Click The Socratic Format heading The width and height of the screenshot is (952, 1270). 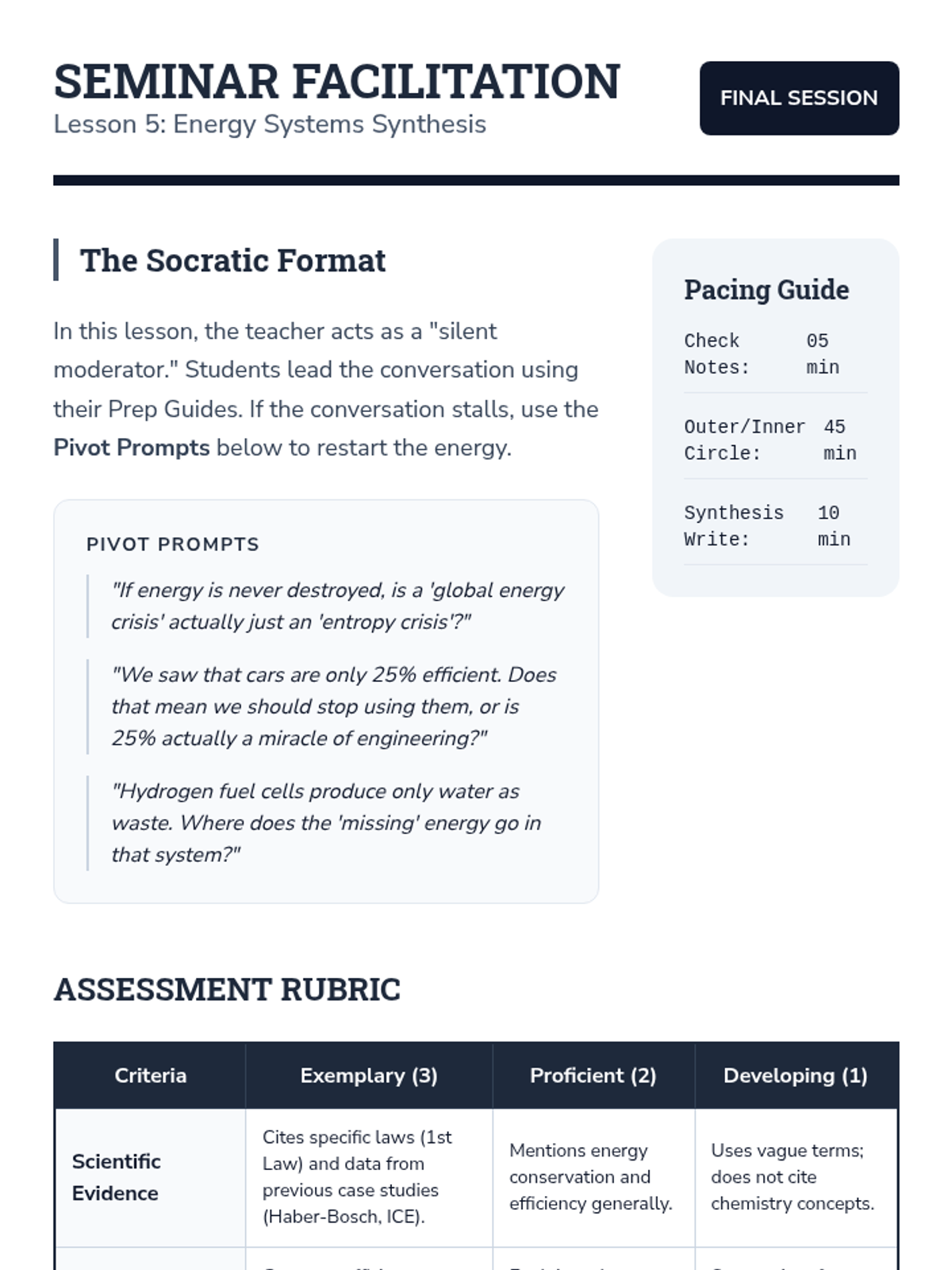pos(232,260)
